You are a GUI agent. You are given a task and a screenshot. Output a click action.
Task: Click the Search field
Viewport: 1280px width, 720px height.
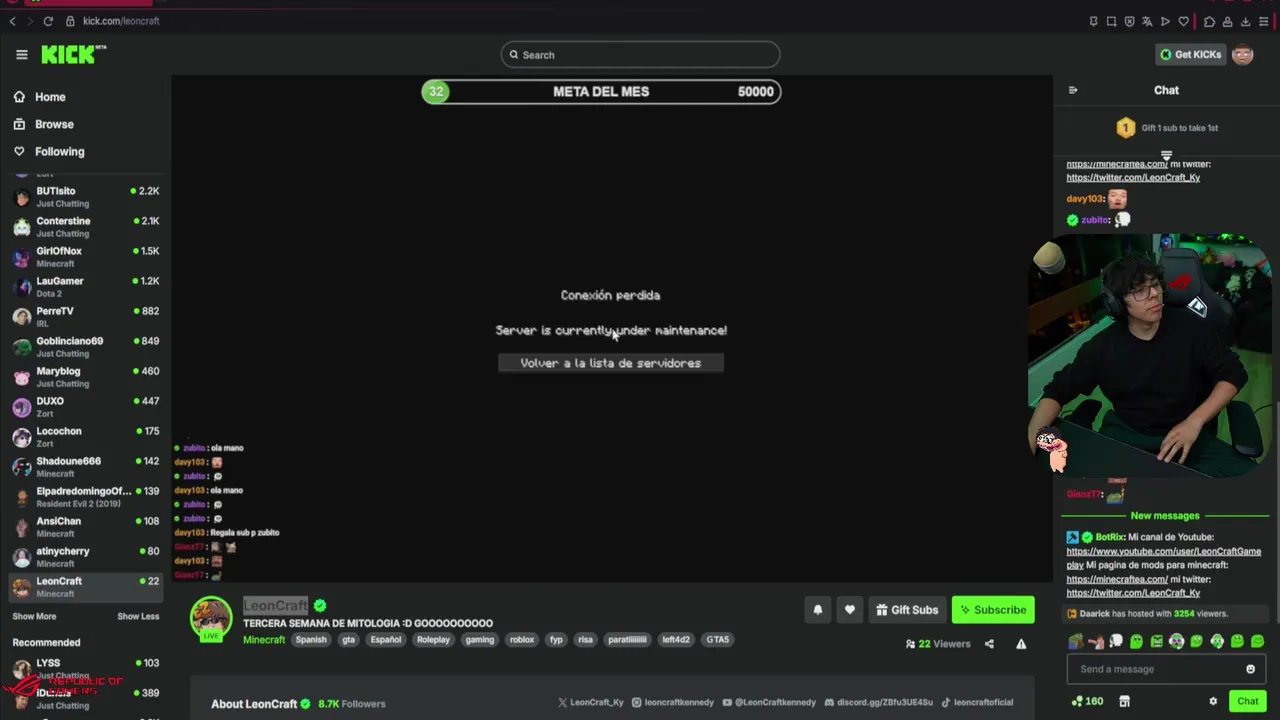640,55
